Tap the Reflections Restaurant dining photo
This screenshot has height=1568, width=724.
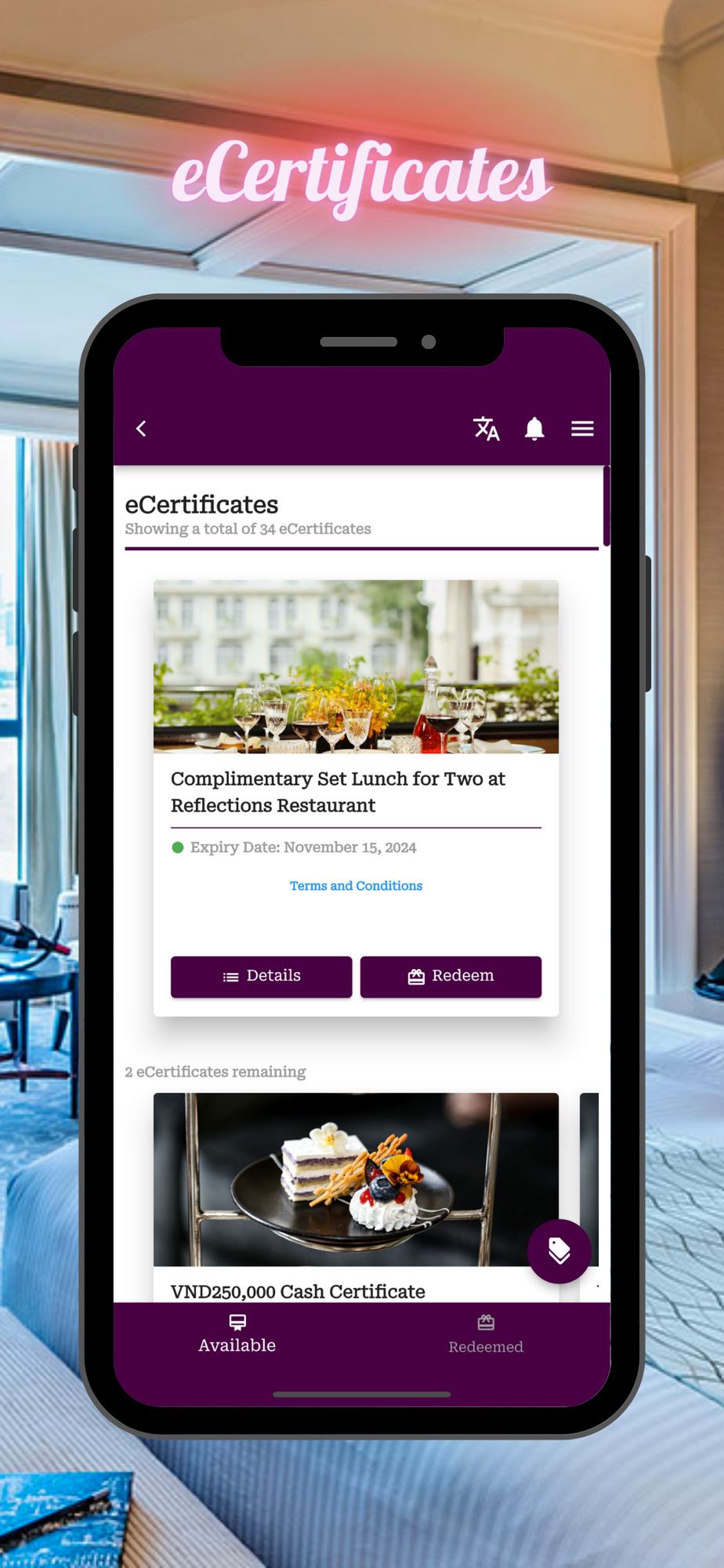pos(356,666)
